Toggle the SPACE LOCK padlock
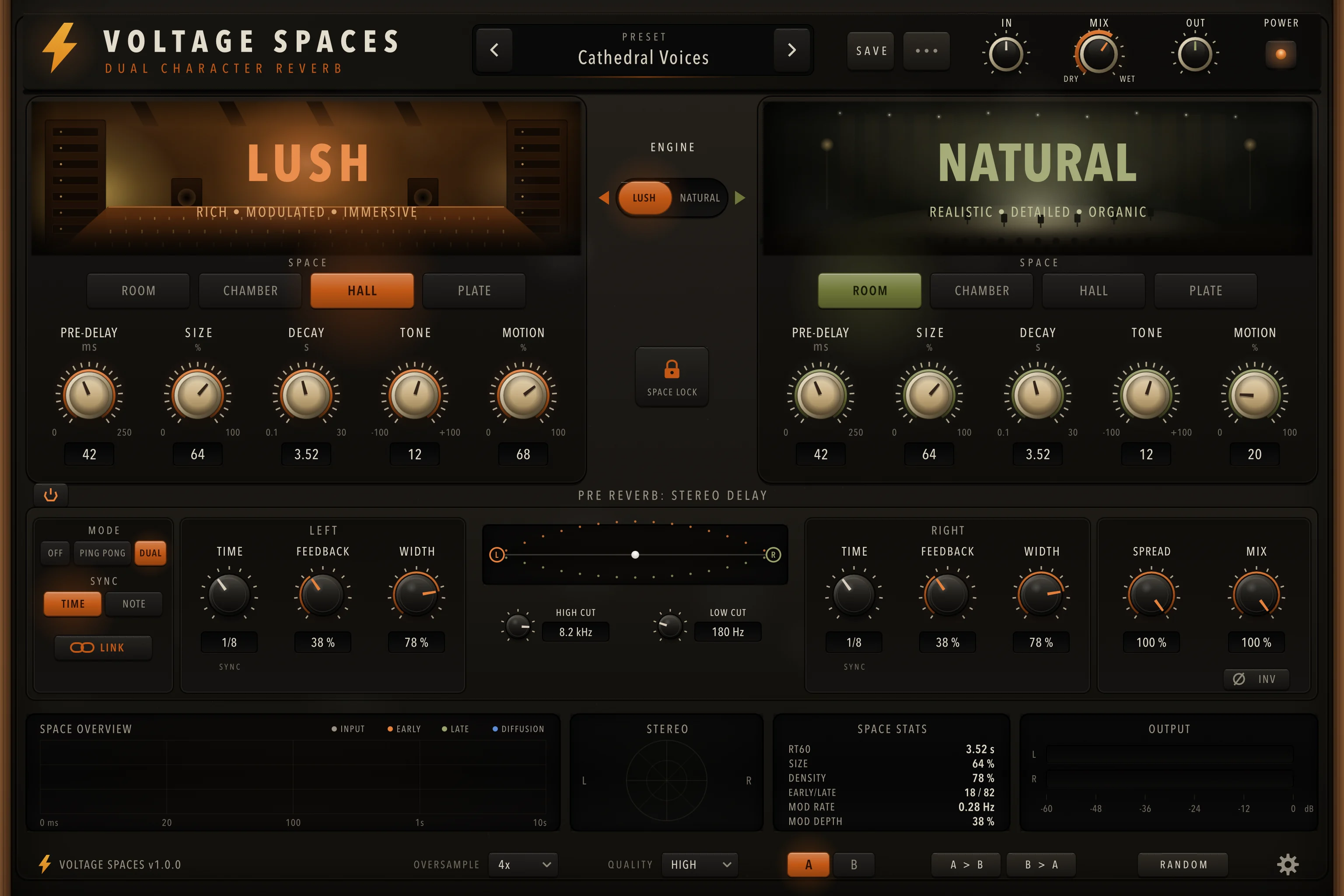Screen dimensions: 1344x896 672,377
